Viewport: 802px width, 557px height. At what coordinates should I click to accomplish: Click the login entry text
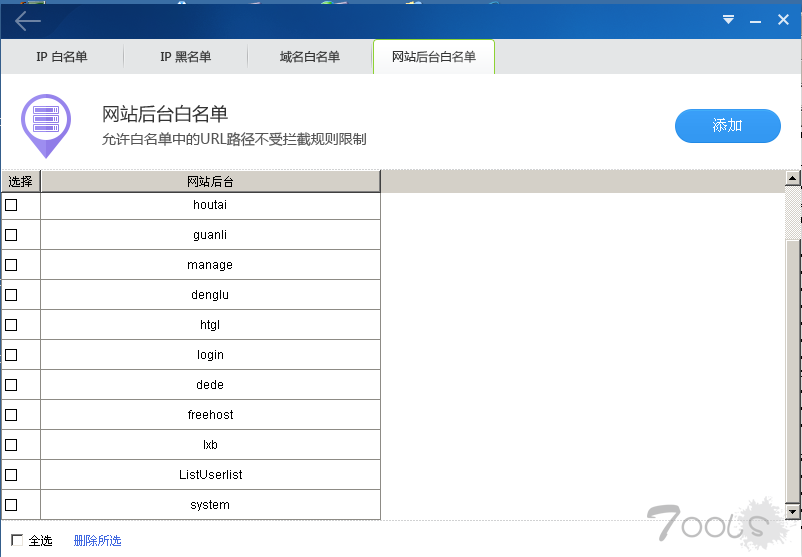pyautogui.click(x=210, y=355)
